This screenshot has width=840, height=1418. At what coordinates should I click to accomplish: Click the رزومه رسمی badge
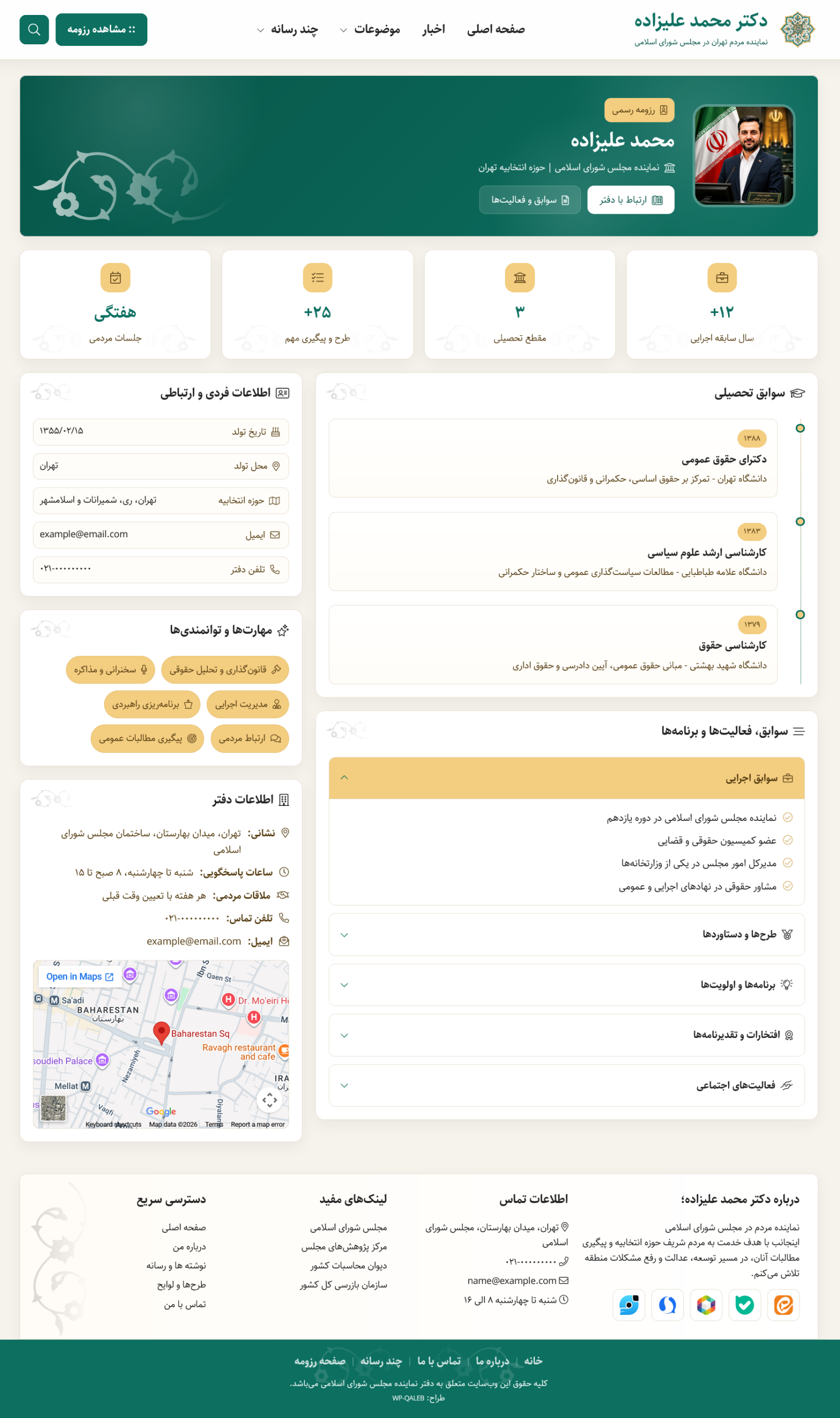[x=639, y=110]
